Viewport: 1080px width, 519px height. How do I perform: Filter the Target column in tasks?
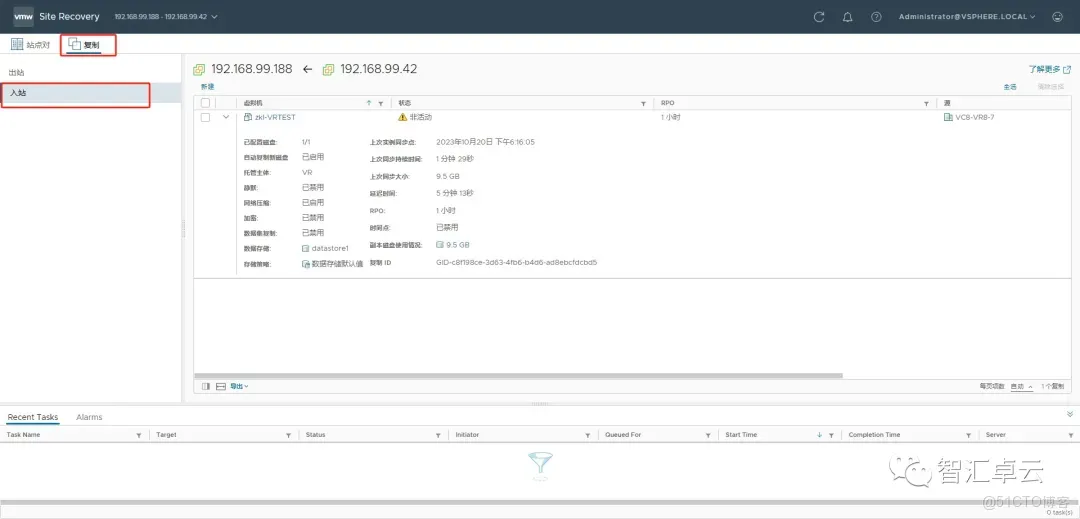(289, 435)
